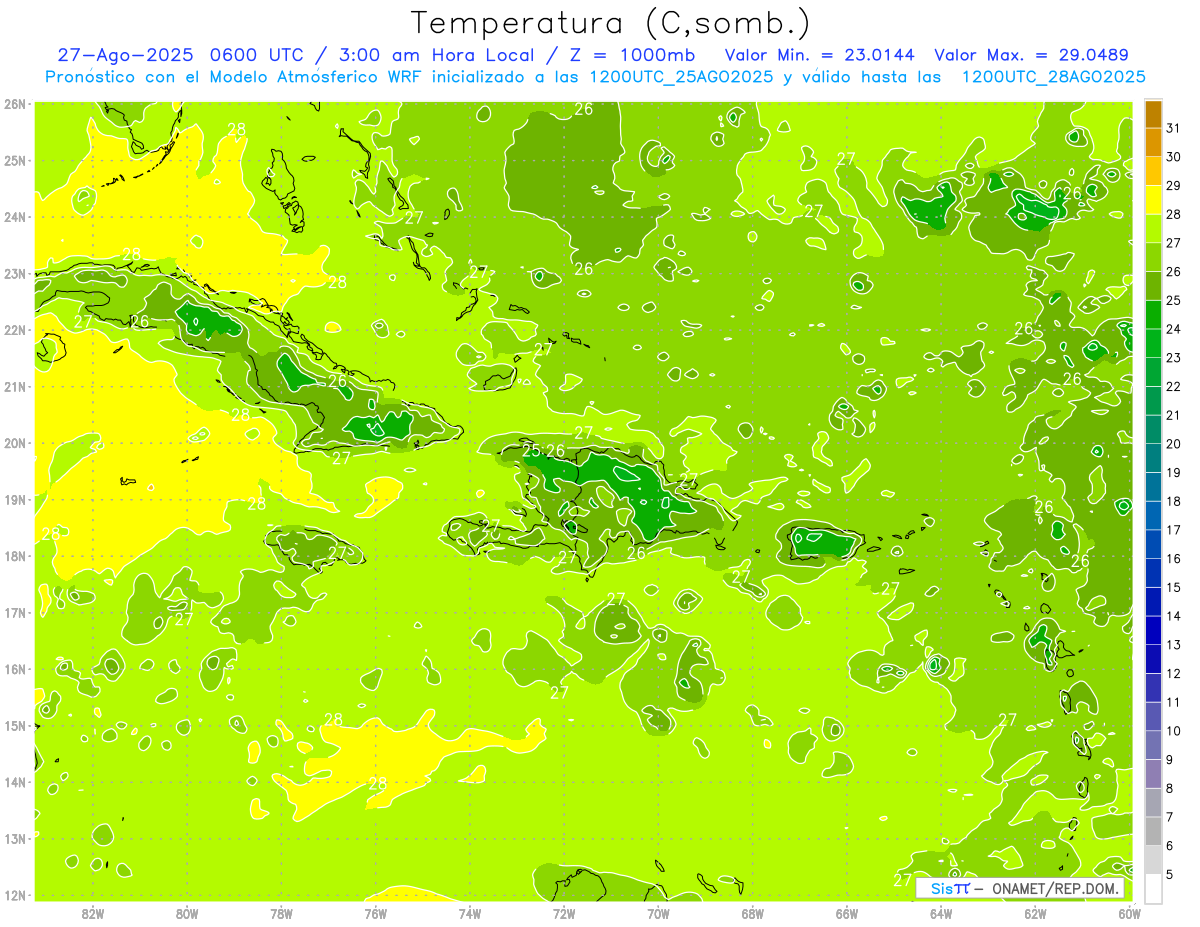Image resolution: width=1200 pixels, height=927 pixels.
Task: Click the 74W longitude axis label
Action: (x=470, y=913)
